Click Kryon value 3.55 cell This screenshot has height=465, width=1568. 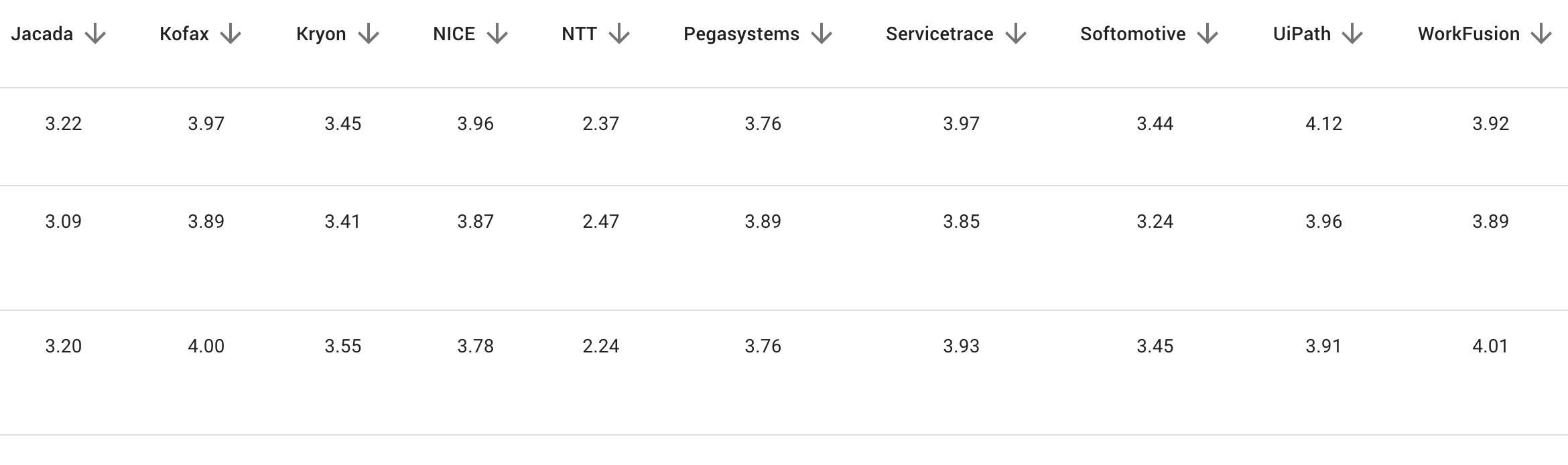[343, 346]
